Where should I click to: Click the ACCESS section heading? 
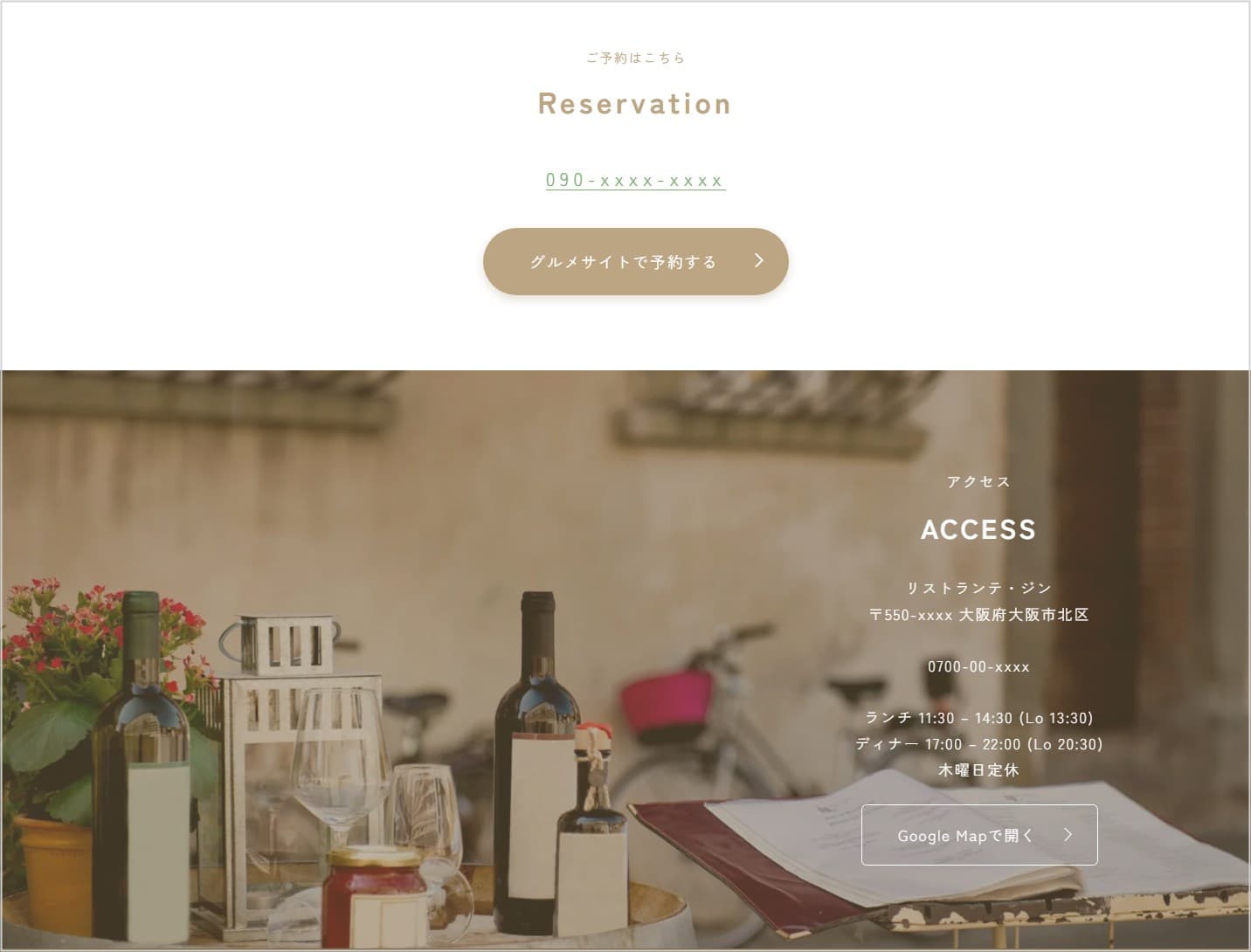coord(978,529)
